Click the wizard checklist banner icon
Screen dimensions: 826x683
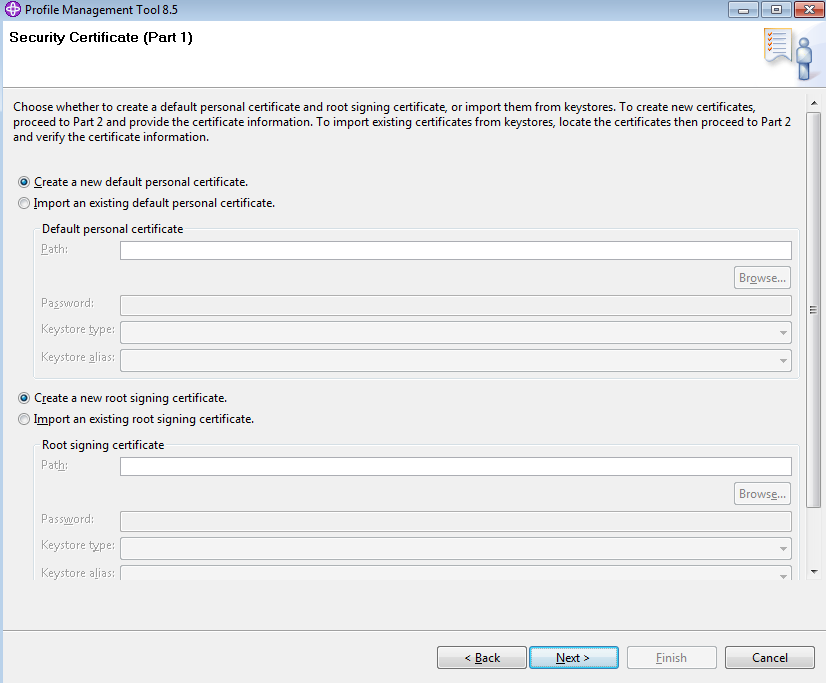click(789, 54)
